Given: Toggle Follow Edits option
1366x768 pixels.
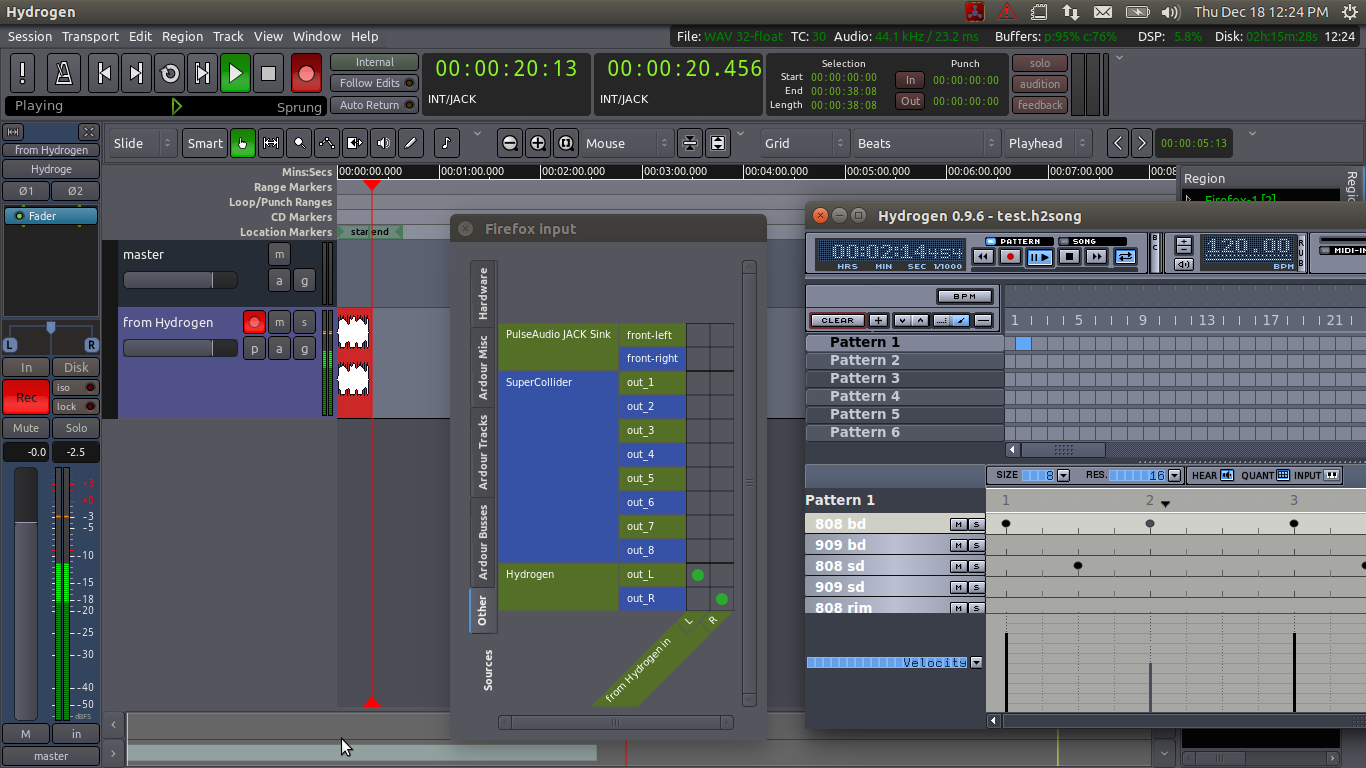Looking at the screenshot, I should 374,83.
